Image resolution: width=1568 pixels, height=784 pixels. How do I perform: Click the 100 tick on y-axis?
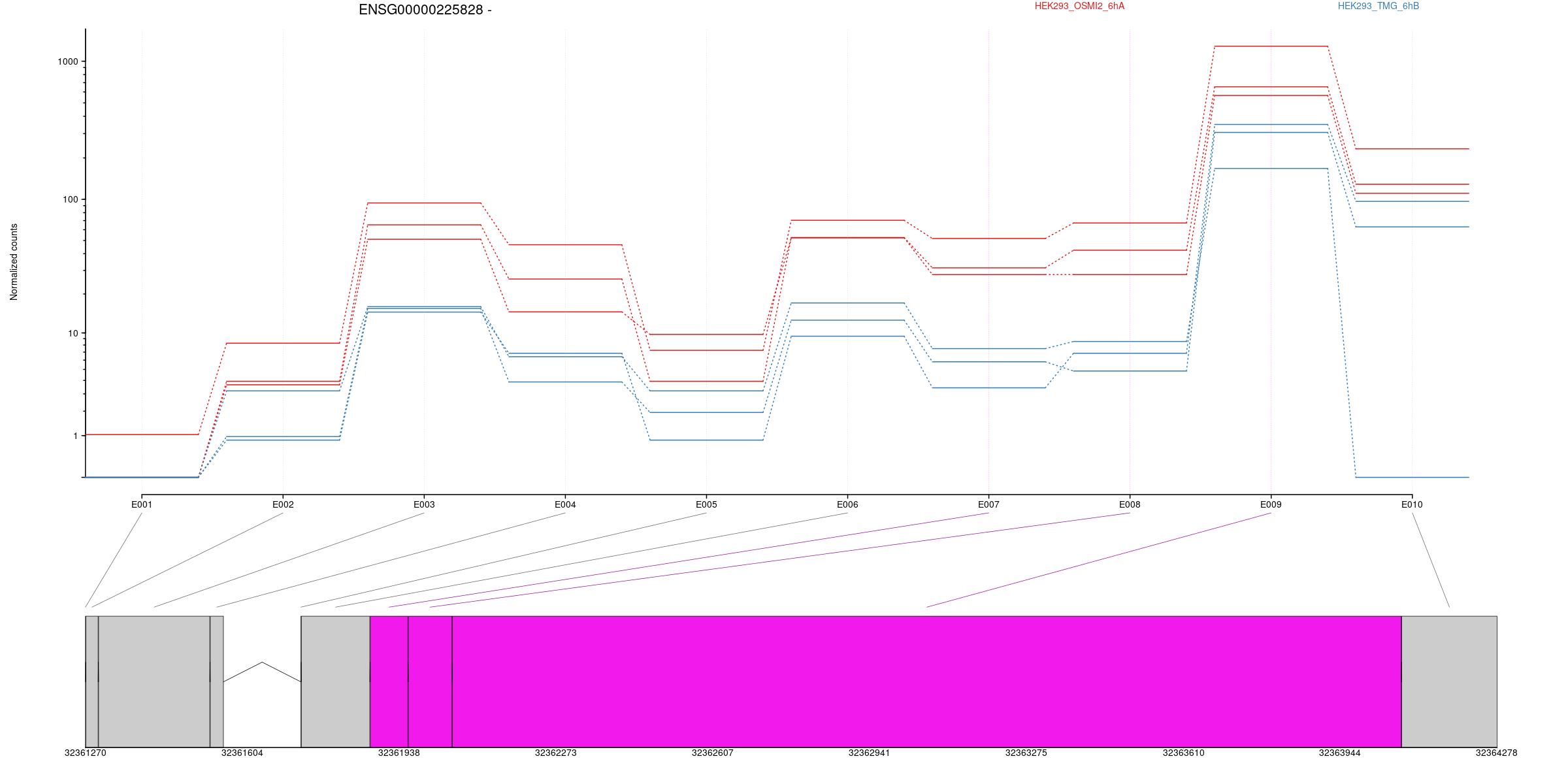pyautogui.click(x=70, y=199)
